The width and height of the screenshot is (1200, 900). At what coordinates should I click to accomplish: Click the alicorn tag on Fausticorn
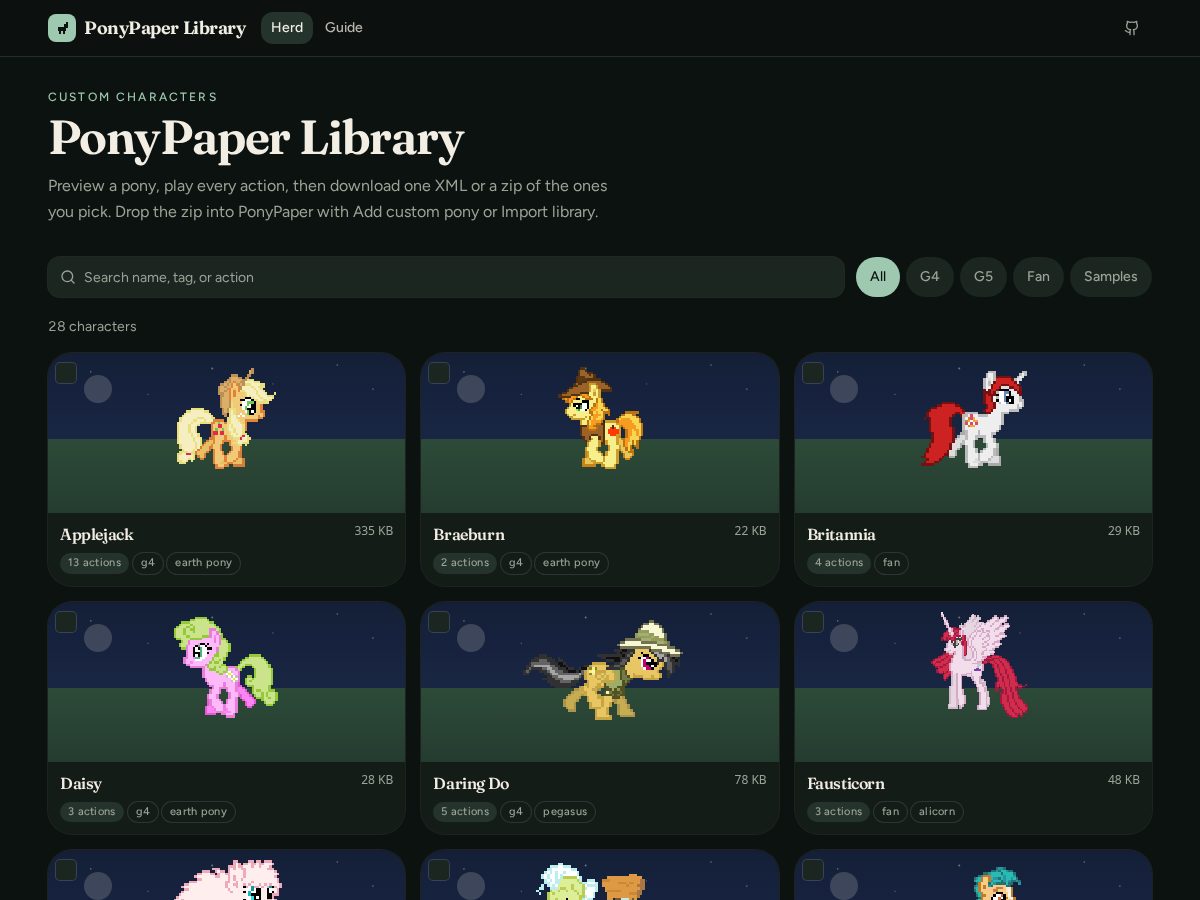[x=937, y=812]
